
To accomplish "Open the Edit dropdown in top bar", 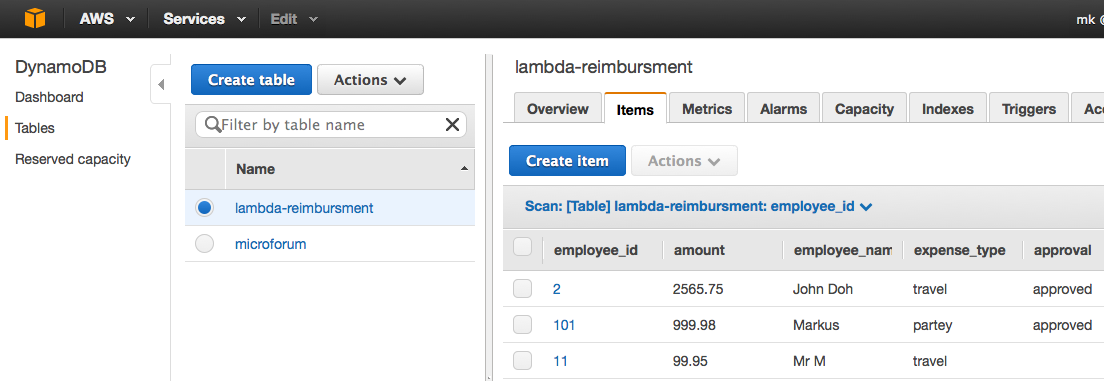I will click(x=294, y=19).
